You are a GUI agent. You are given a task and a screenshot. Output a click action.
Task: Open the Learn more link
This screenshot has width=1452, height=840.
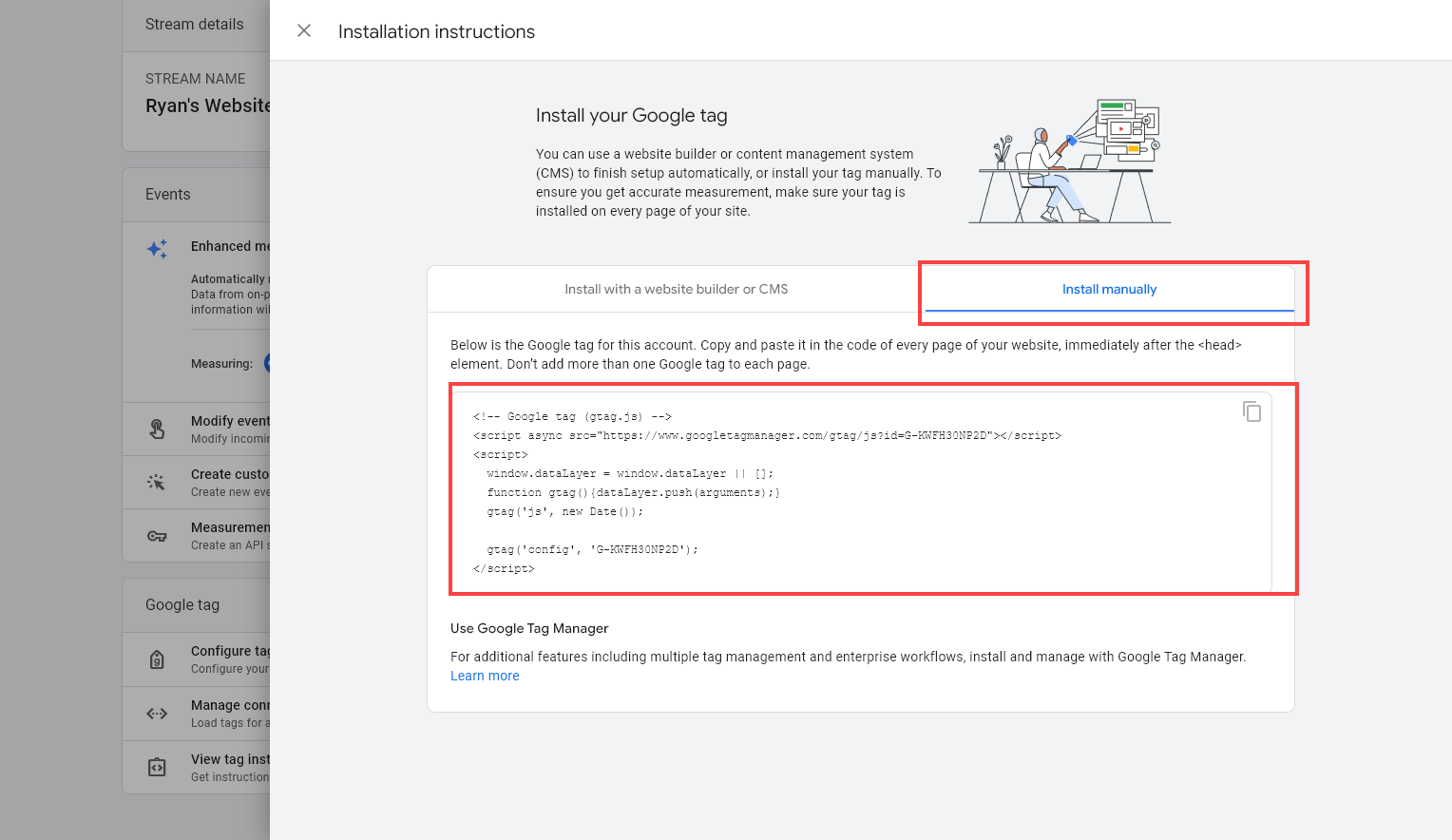click(x=485, y=676)
